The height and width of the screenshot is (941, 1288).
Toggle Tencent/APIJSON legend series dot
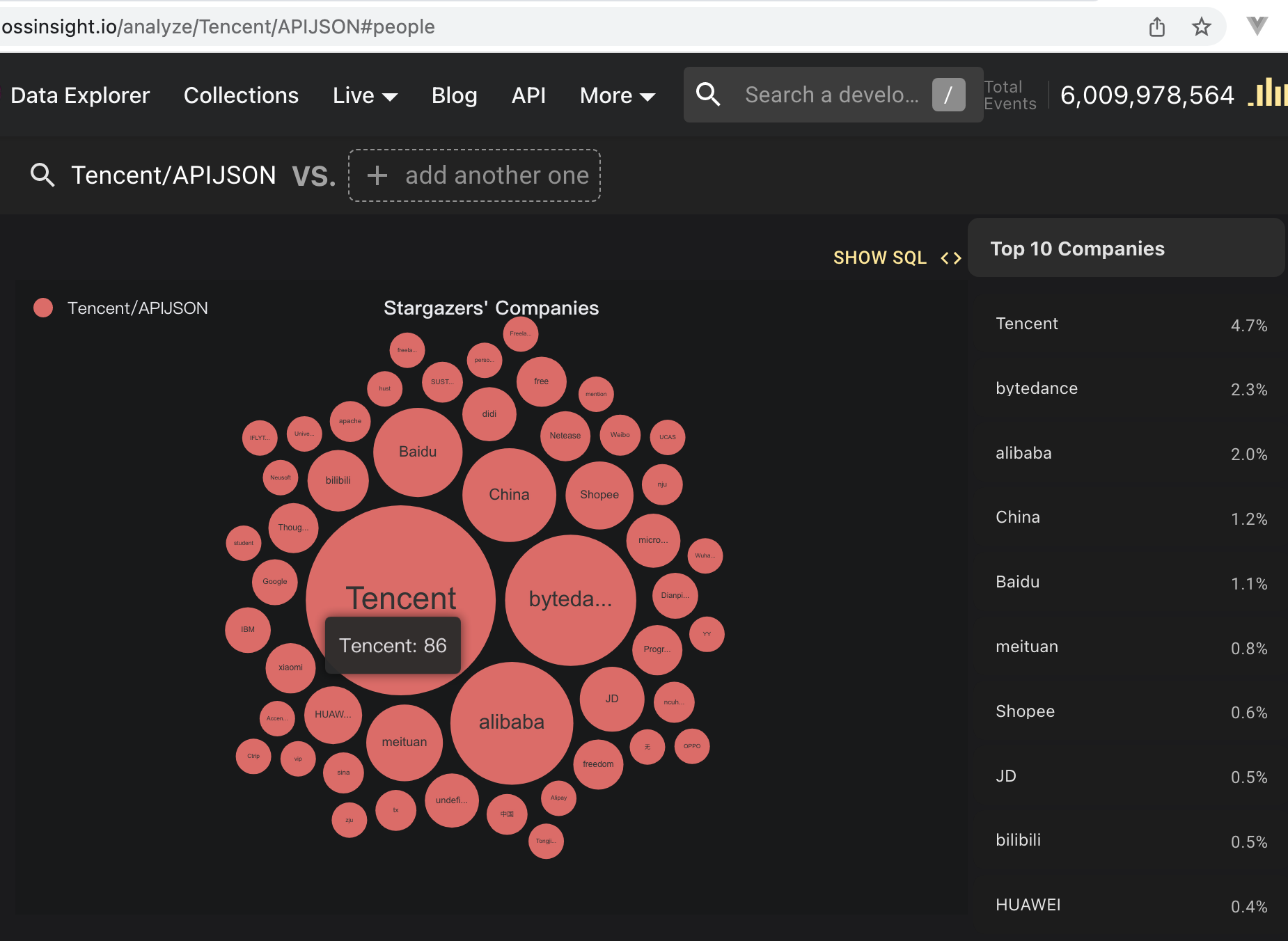point(43,308)
